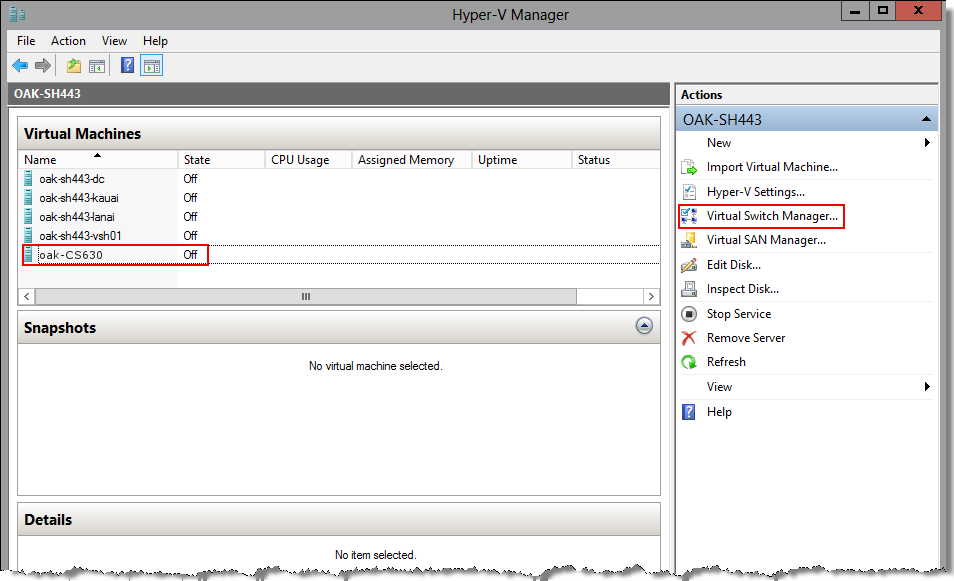Collapse the Snapshots panel

(644, 325)
